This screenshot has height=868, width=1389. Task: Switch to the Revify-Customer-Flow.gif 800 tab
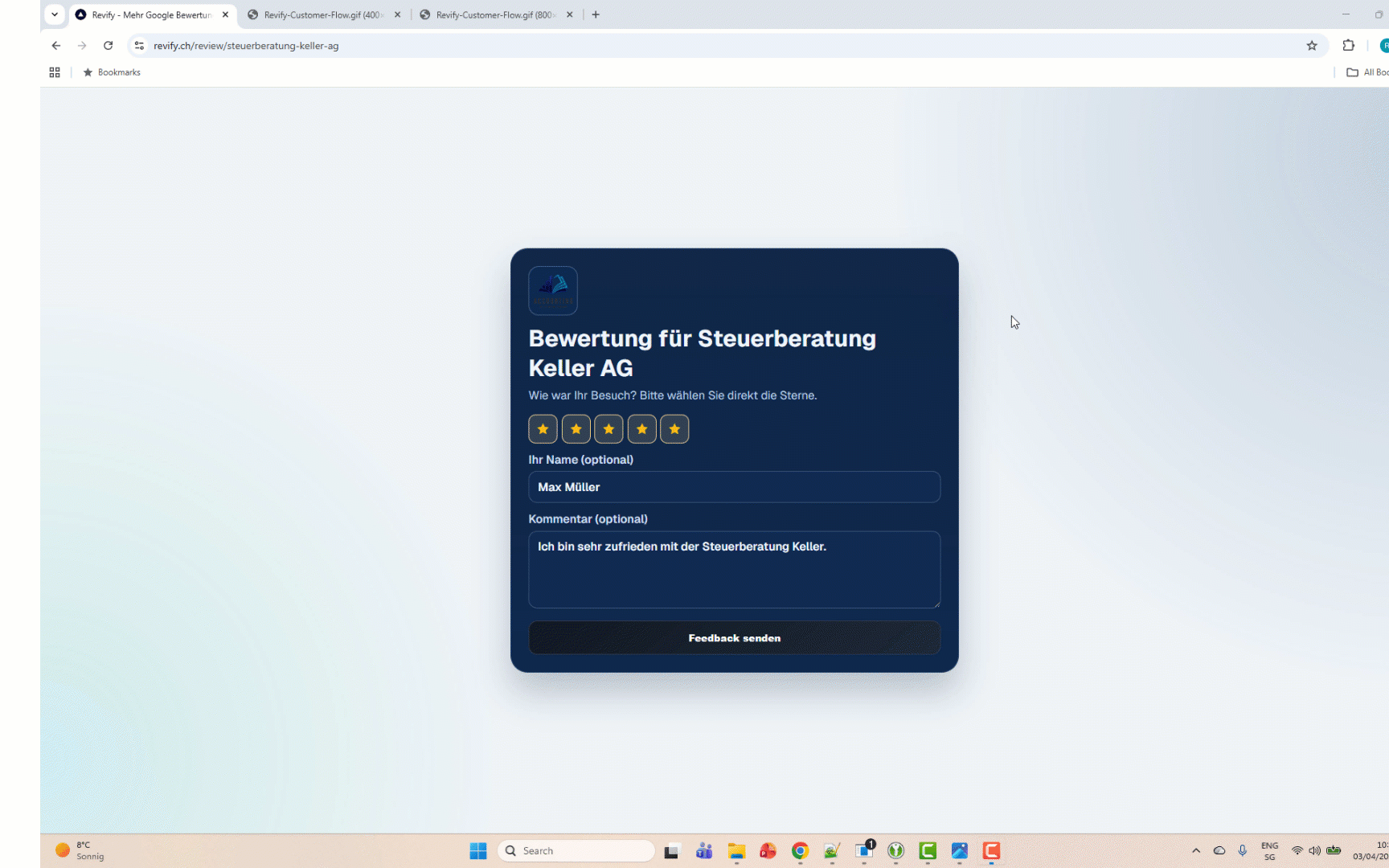tap(490, 14)
